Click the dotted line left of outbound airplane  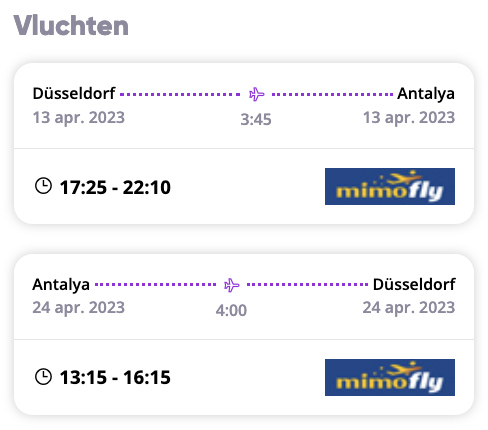[x=180, y=94]
